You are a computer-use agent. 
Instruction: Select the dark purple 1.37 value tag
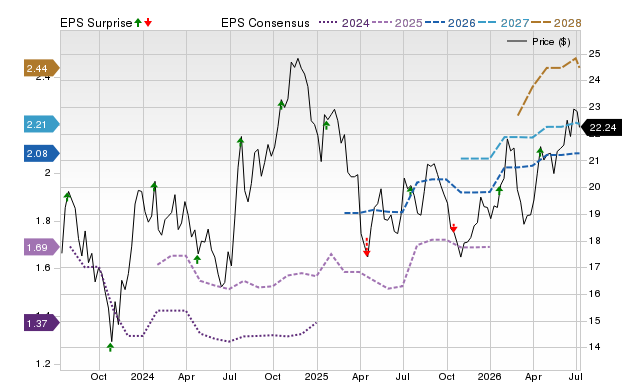coord(42,323)
